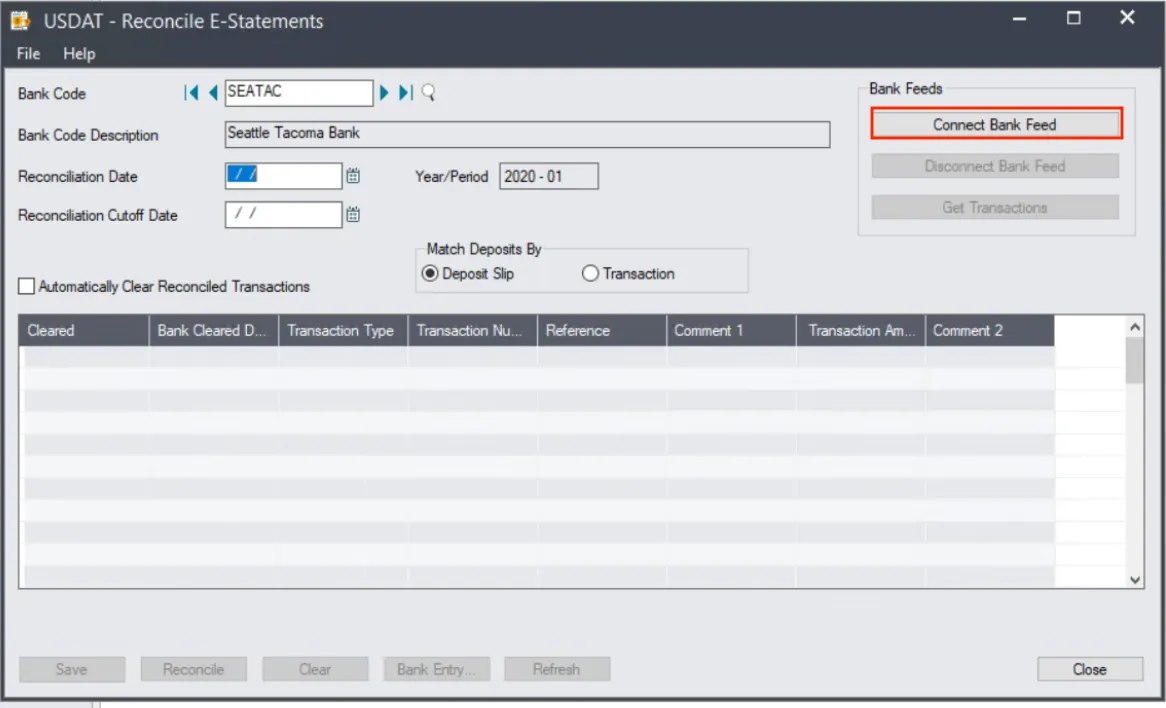Go to the previous bank code record

click(x=213, y=92)
